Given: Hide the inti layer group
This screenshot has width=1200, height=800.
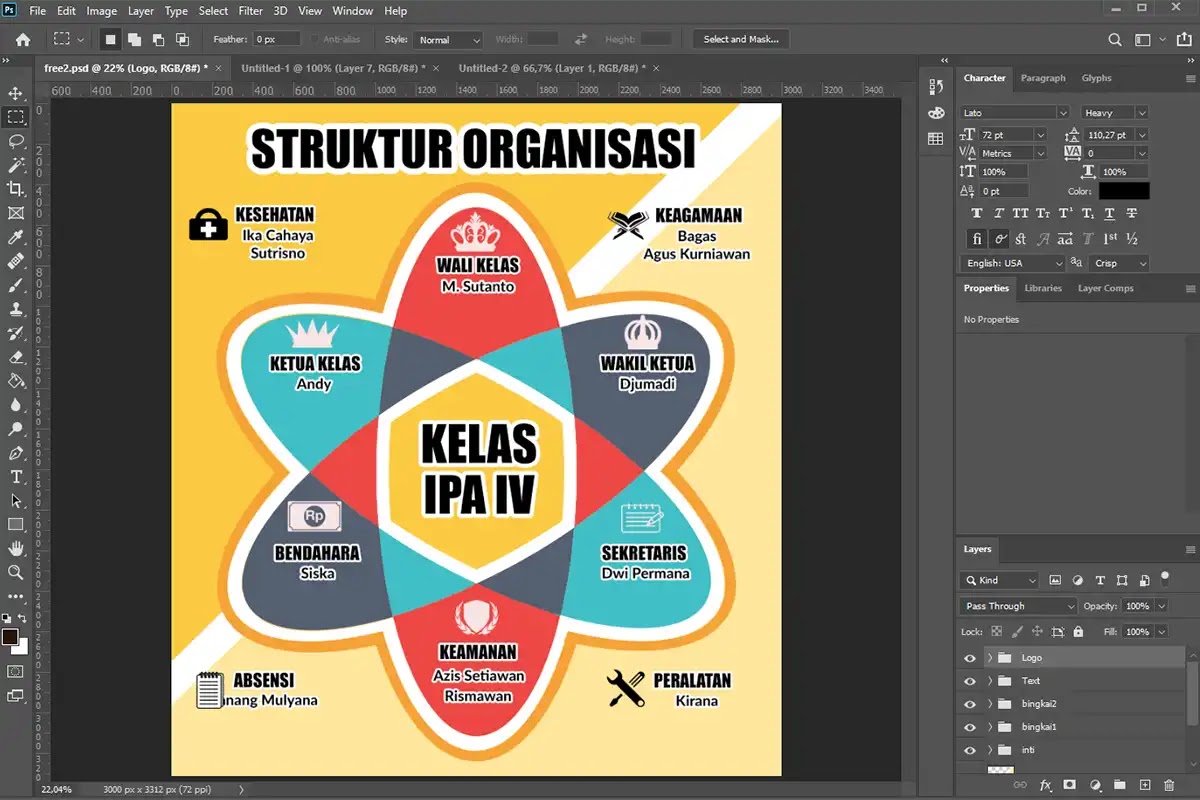Looking at the screenshot, I should [x=969, y=750].
